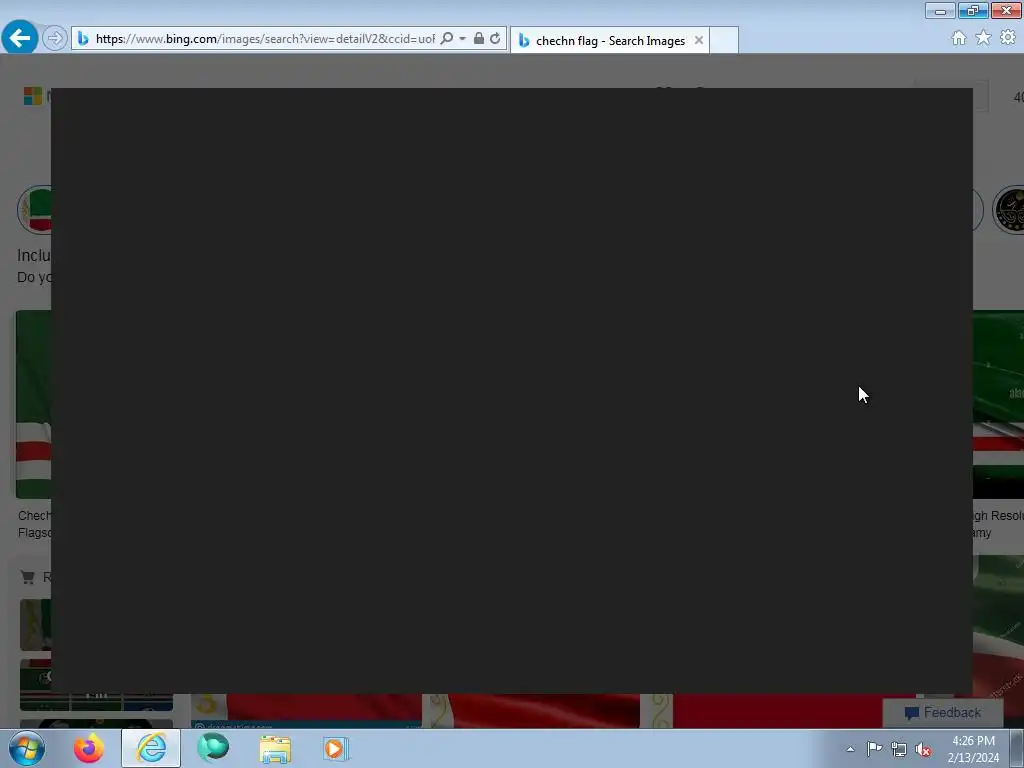1024x768 pixels.
Task: Open the Windows Start menu
Action: (x=26, y=748)
